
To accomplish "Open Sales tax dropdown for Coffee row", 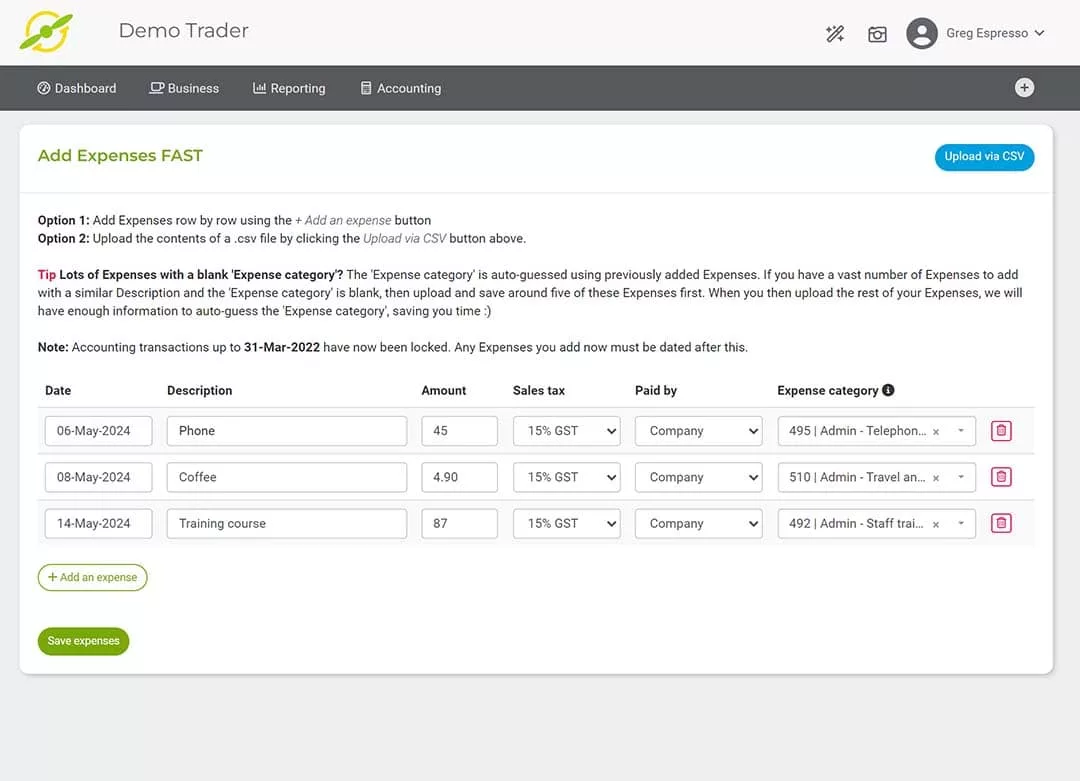I will pos(567,477).
